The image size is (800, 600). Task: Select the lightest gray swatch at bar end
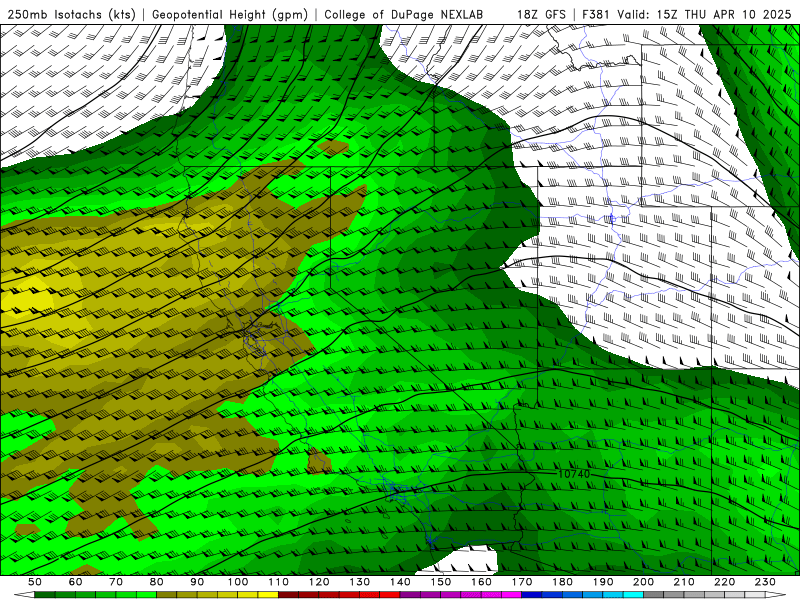pyautogui.click(x=755, y=594)
